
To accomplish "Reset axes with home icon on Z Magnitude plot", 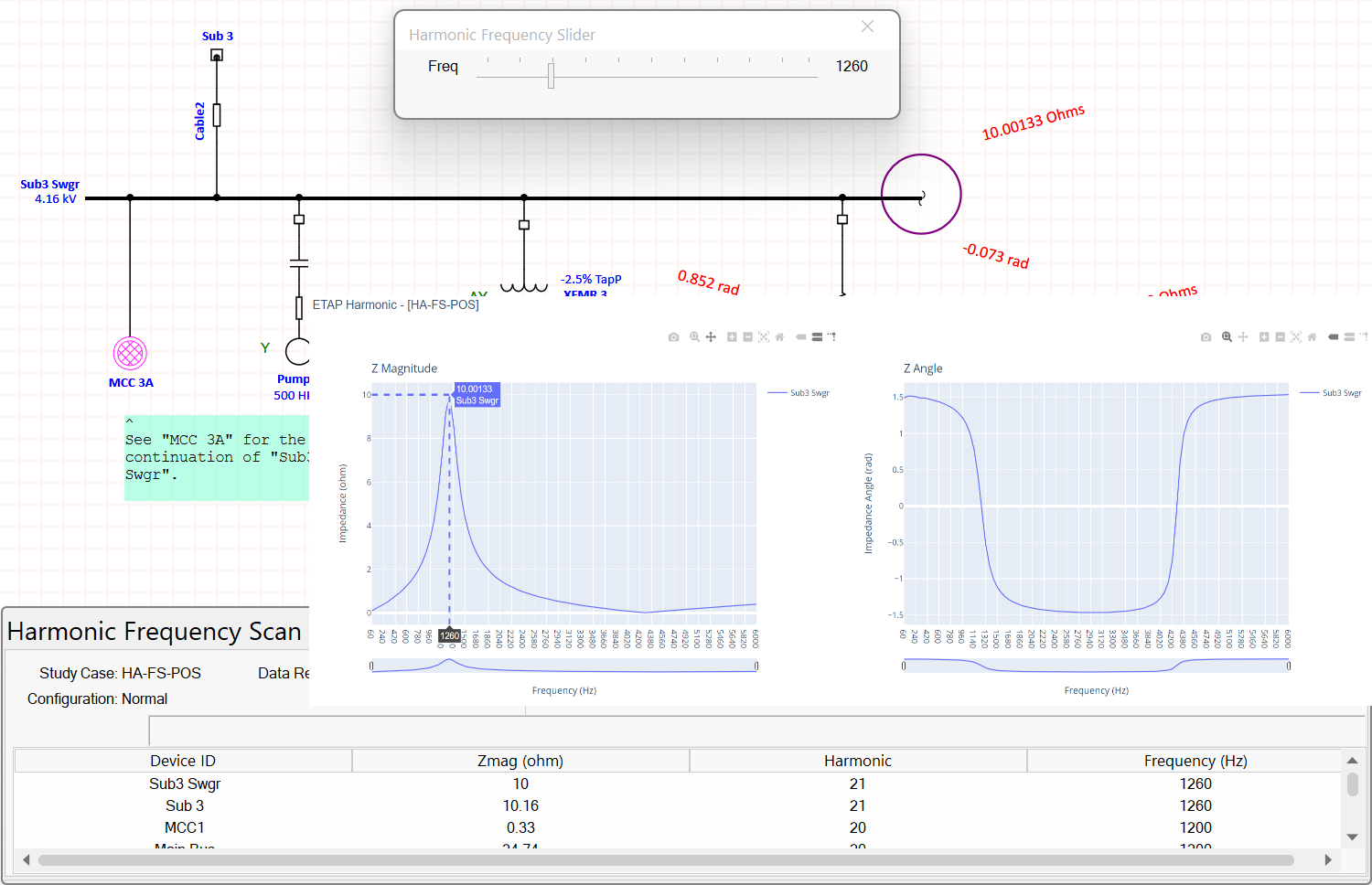I will click(x=780, y=337).
